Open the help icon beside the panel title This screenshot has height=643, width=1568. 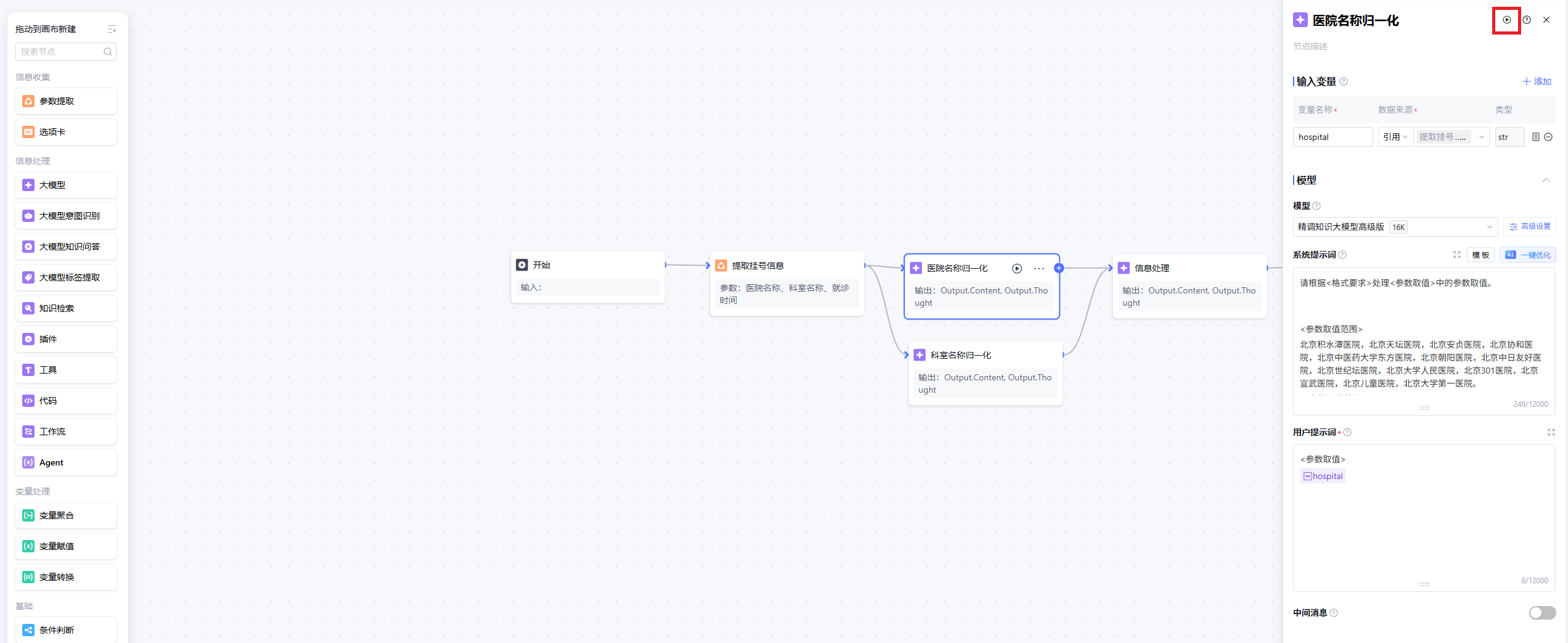tap(1527, 20)
